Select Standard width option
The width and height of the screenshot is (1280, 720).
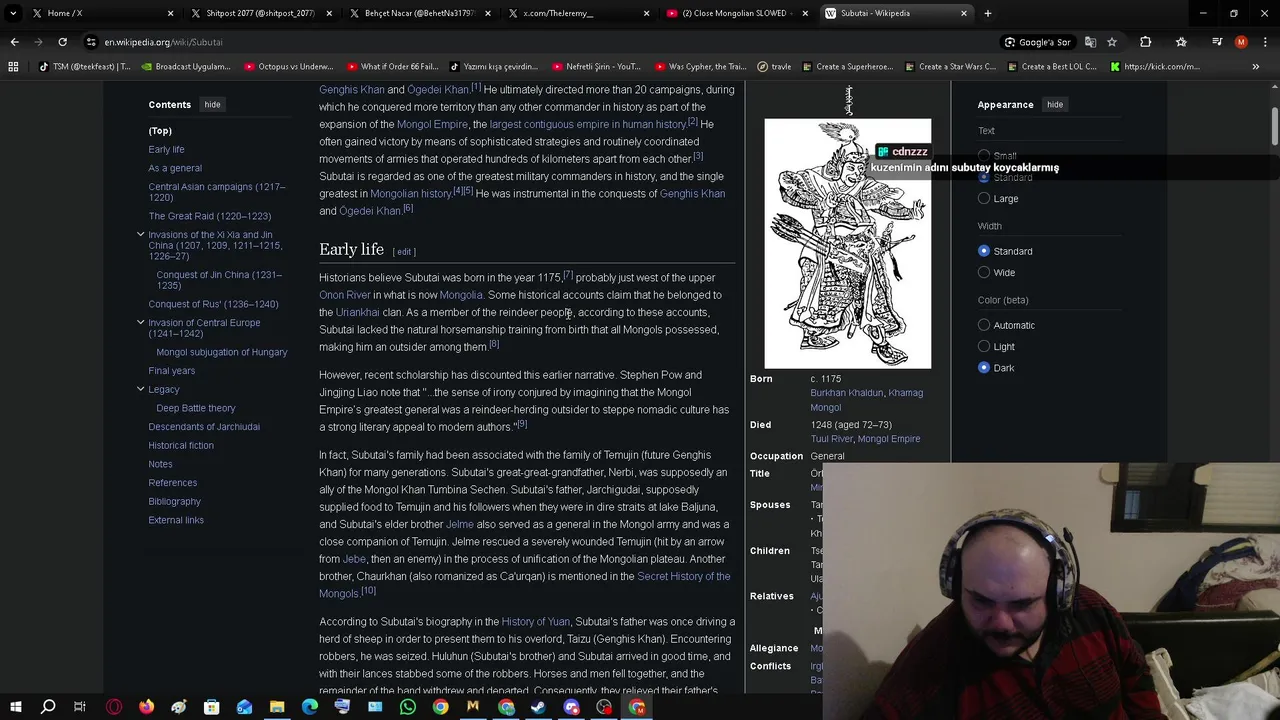pos(984,251)
